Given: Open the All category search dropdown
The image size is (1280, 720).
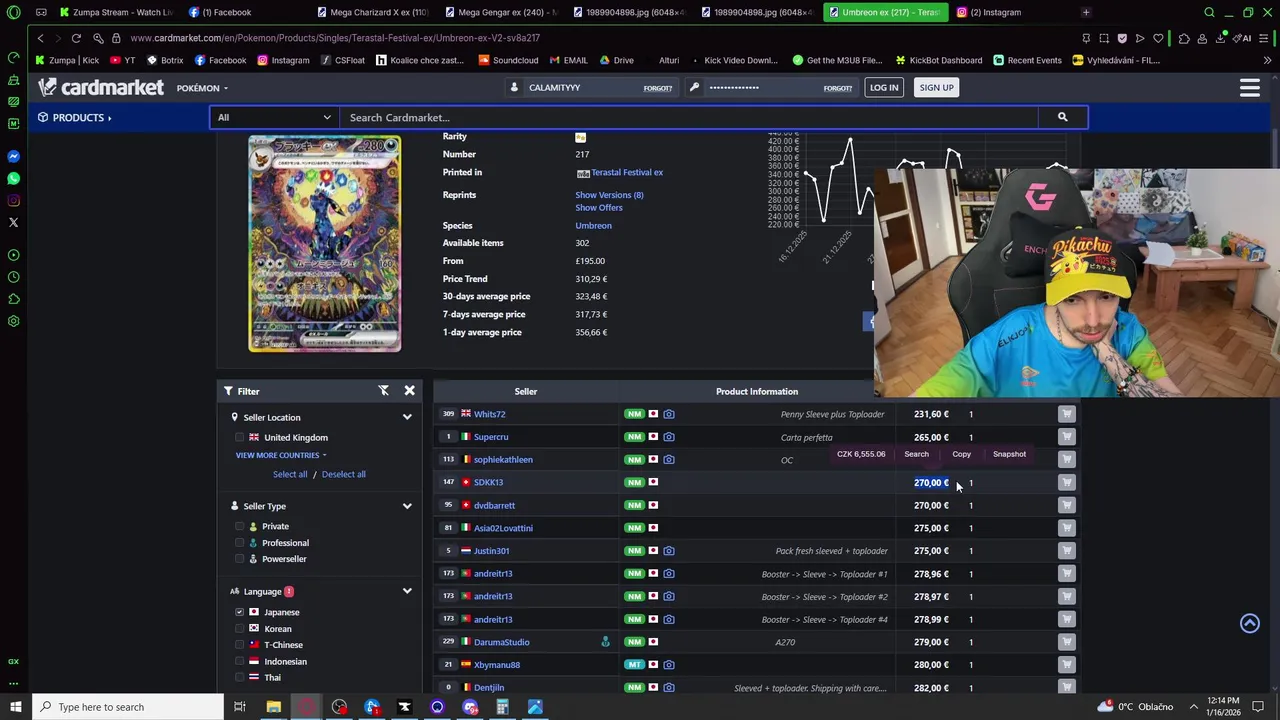Looking at the screenshot, I should [275, 117].
